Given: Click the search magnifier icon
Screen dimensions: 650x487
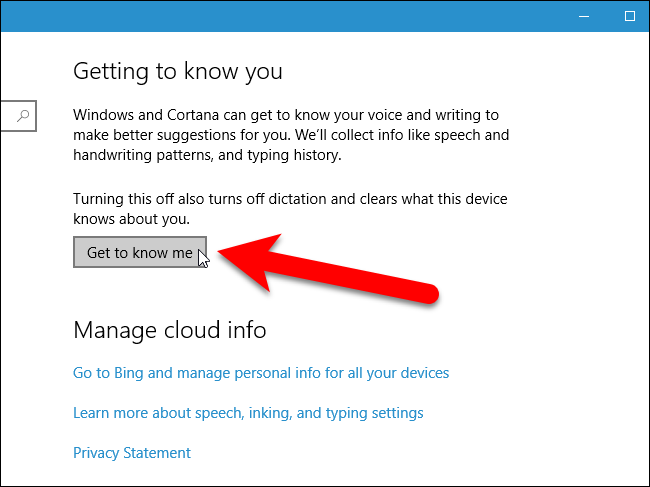Looking at the screenshot, I should (24, 116).
